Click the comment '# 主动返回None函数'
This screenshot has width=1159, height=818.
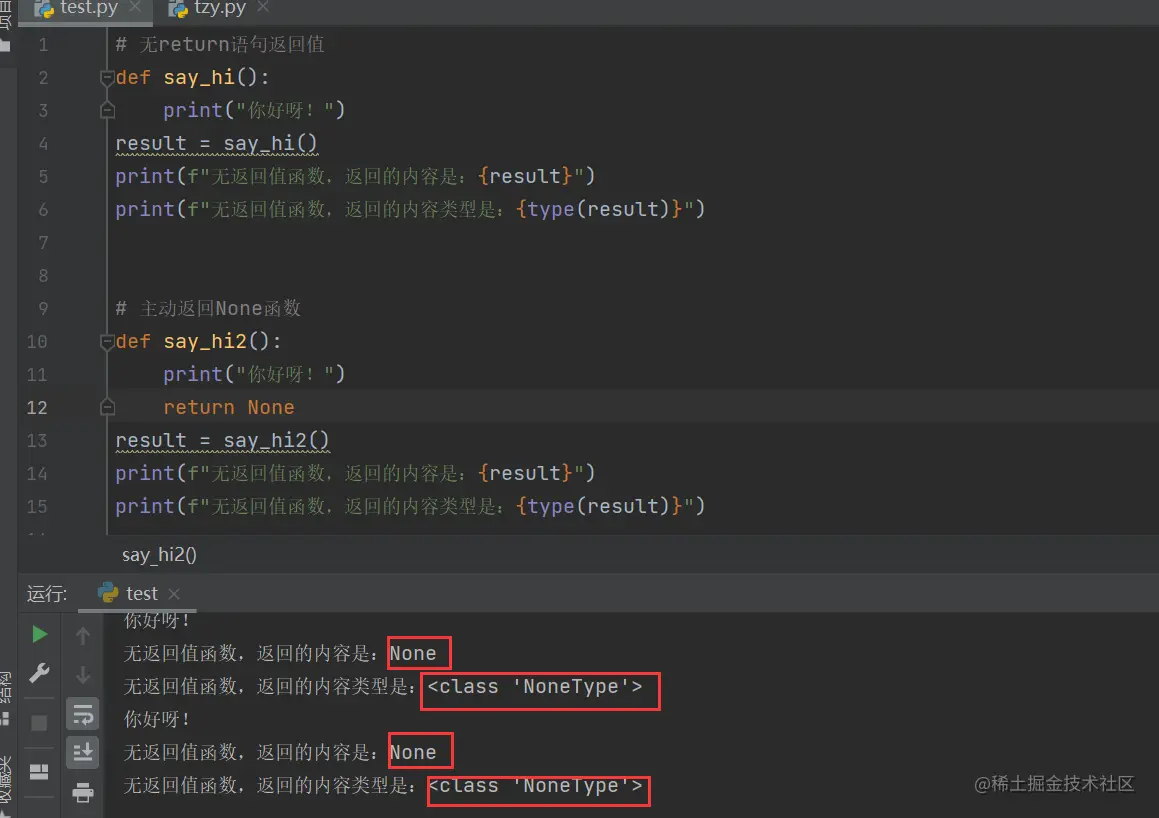[x=208, y=308]
